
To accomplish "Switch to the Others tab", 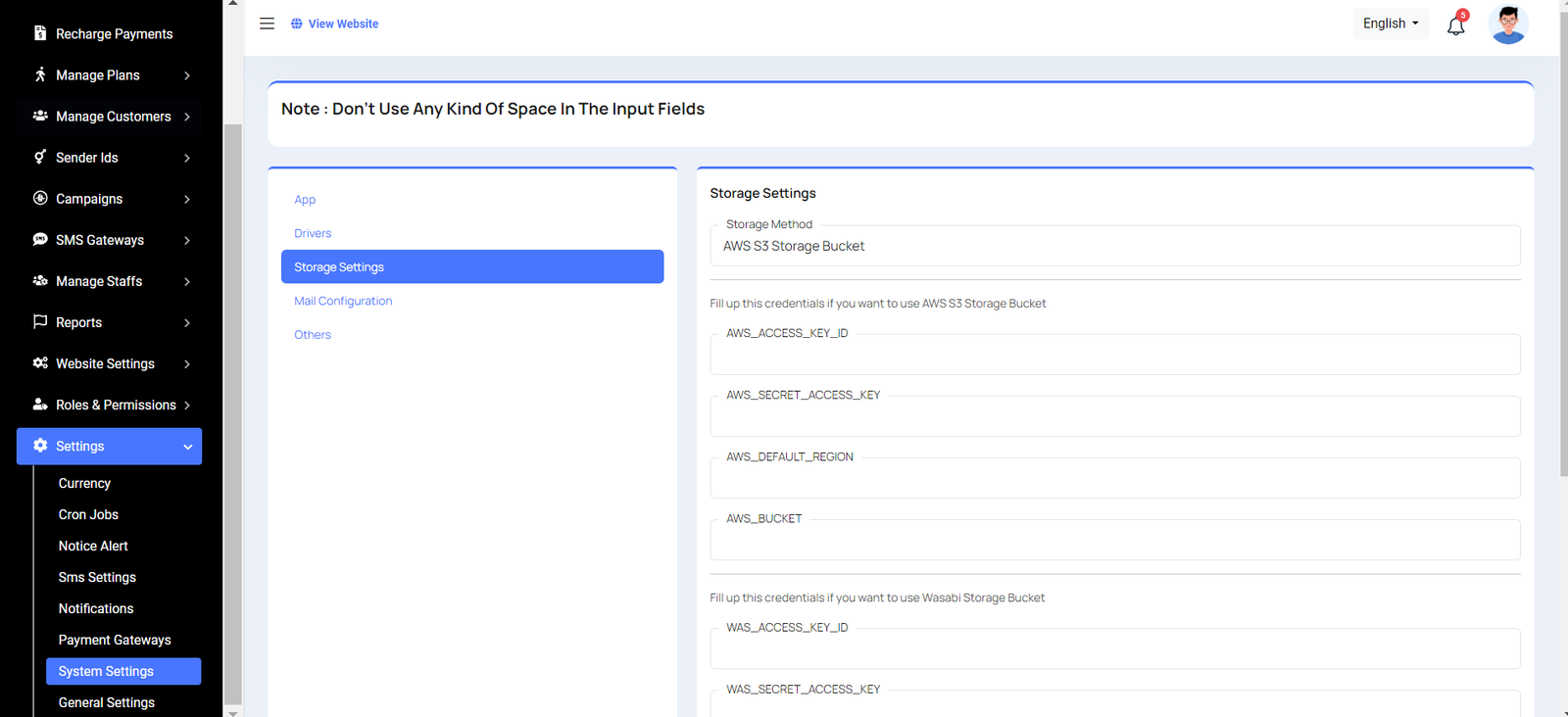I will tap(313, 334).
